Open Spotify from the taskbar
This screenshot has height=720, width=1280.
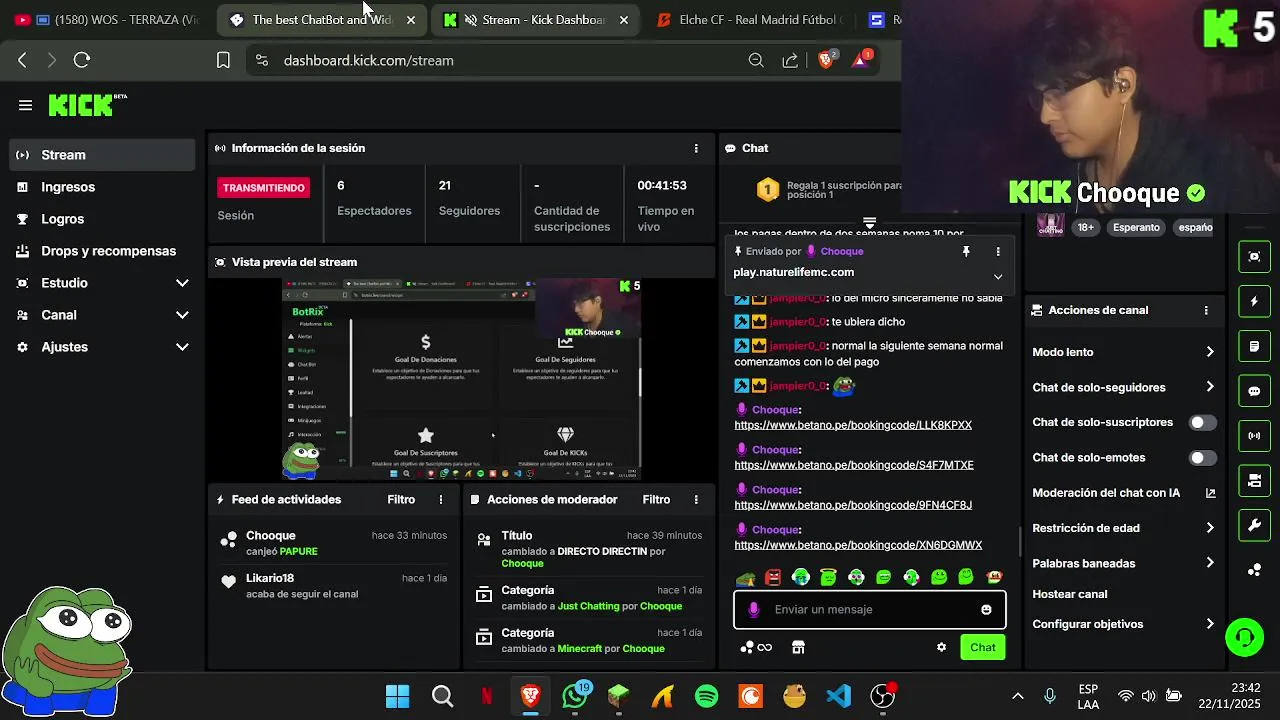[706, 696]
